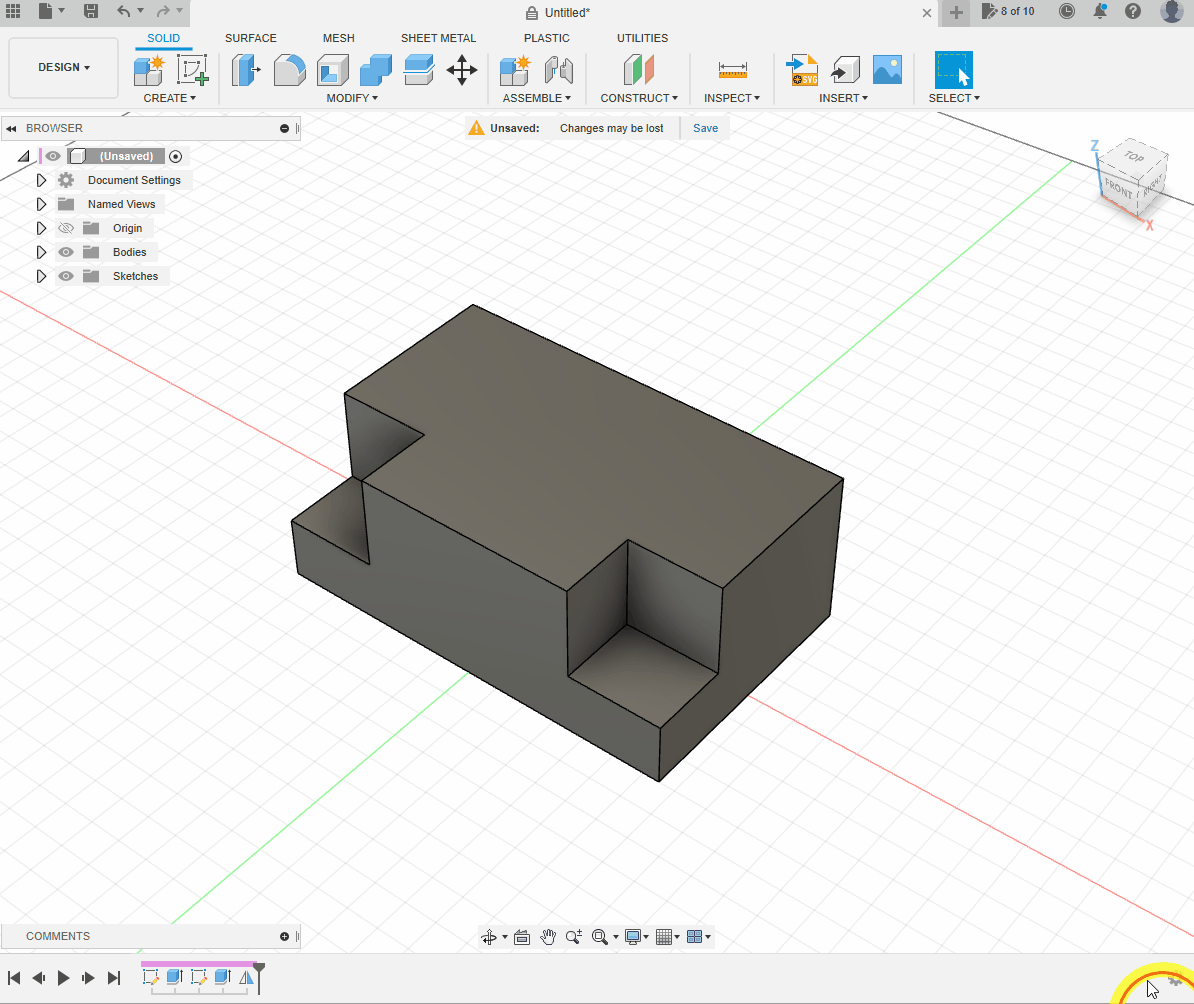Image resolution: width=1194 pixels, height=1004 pixels.
Task: Open the Pan hand tool
Action: [548, 937]
